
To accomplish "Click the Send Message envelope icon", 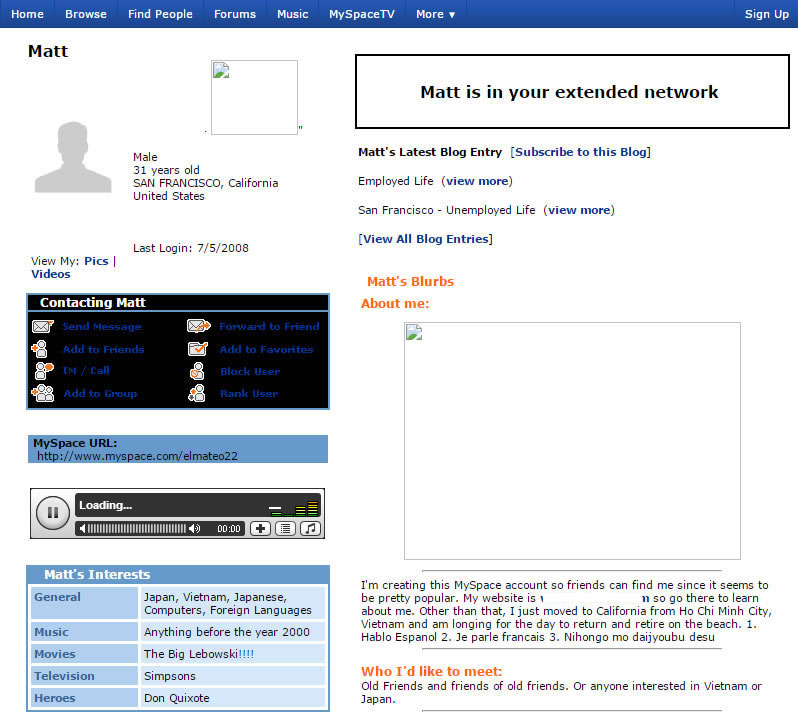I will [x=43, y=326].
